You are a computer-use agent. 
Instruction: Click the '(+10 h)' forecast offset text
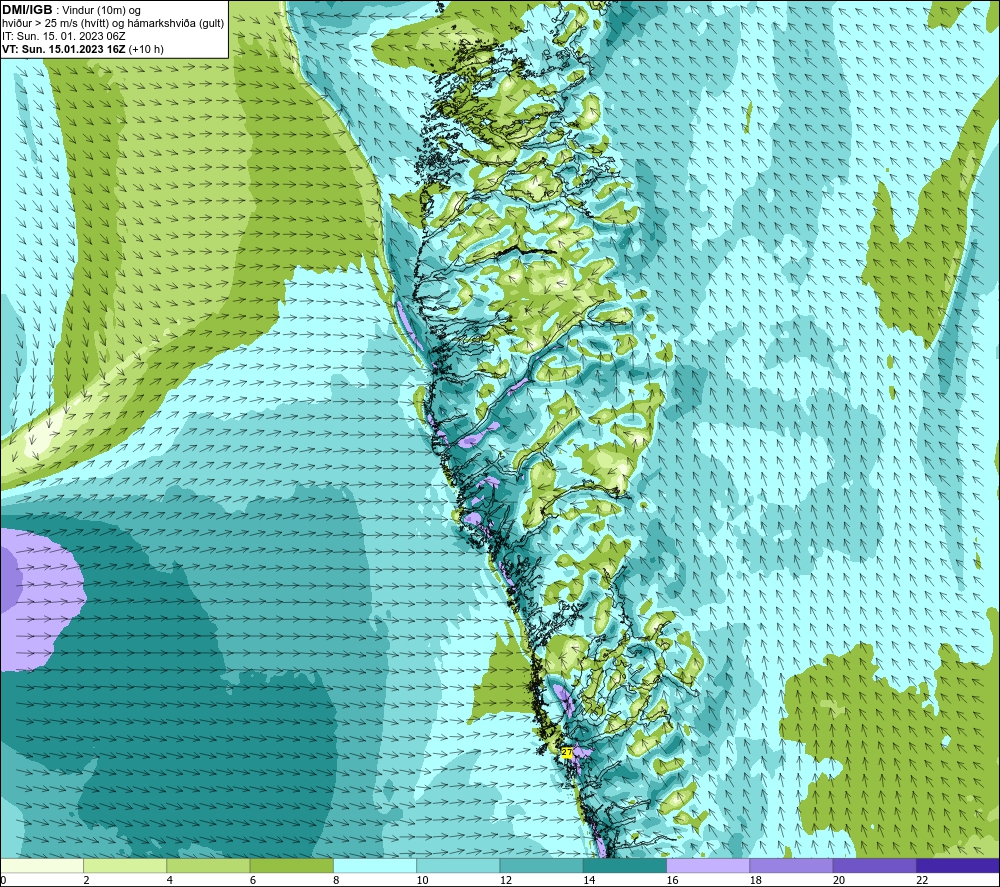coord(146,49)
